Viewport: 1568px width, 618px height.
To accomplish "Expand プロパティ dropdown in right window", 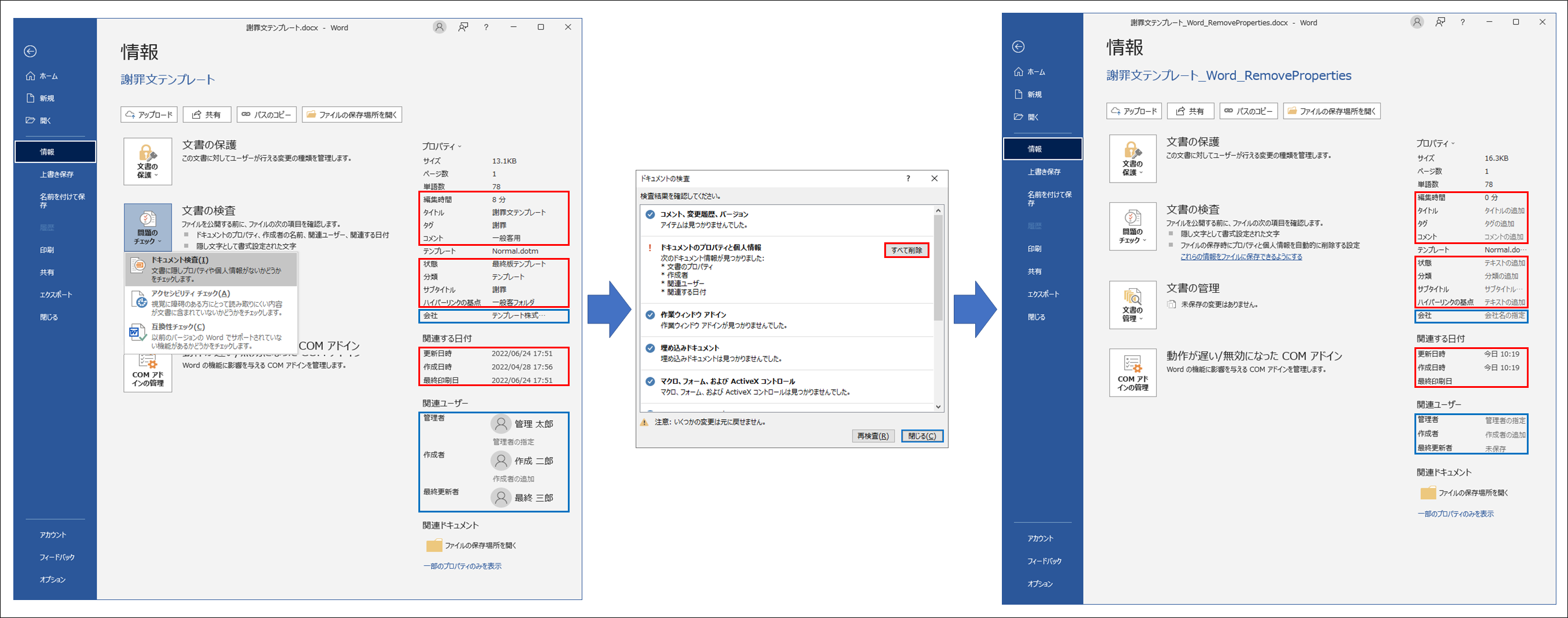I will (1435, 144).
